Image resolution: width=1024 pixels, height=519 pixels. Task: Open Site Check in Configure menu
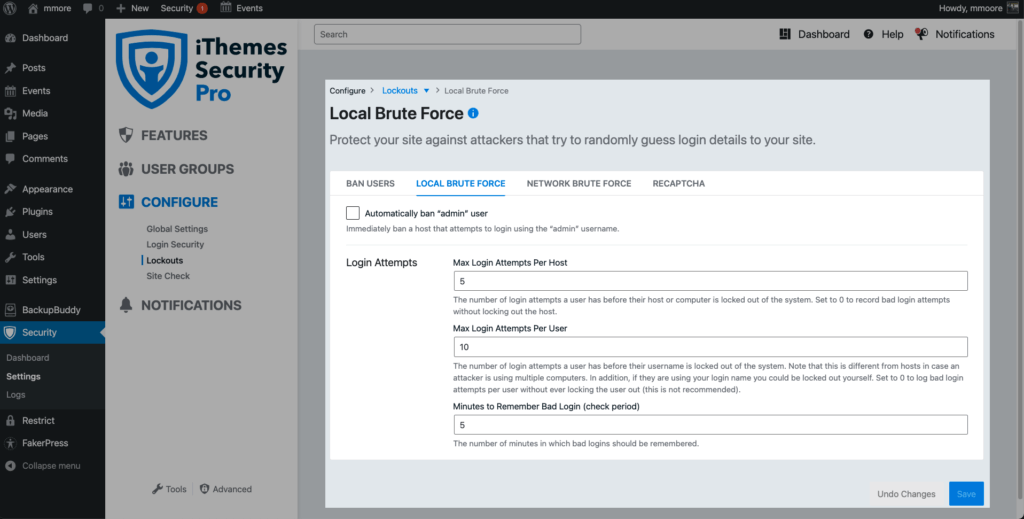pyautogui.click(x=168, y=276)
